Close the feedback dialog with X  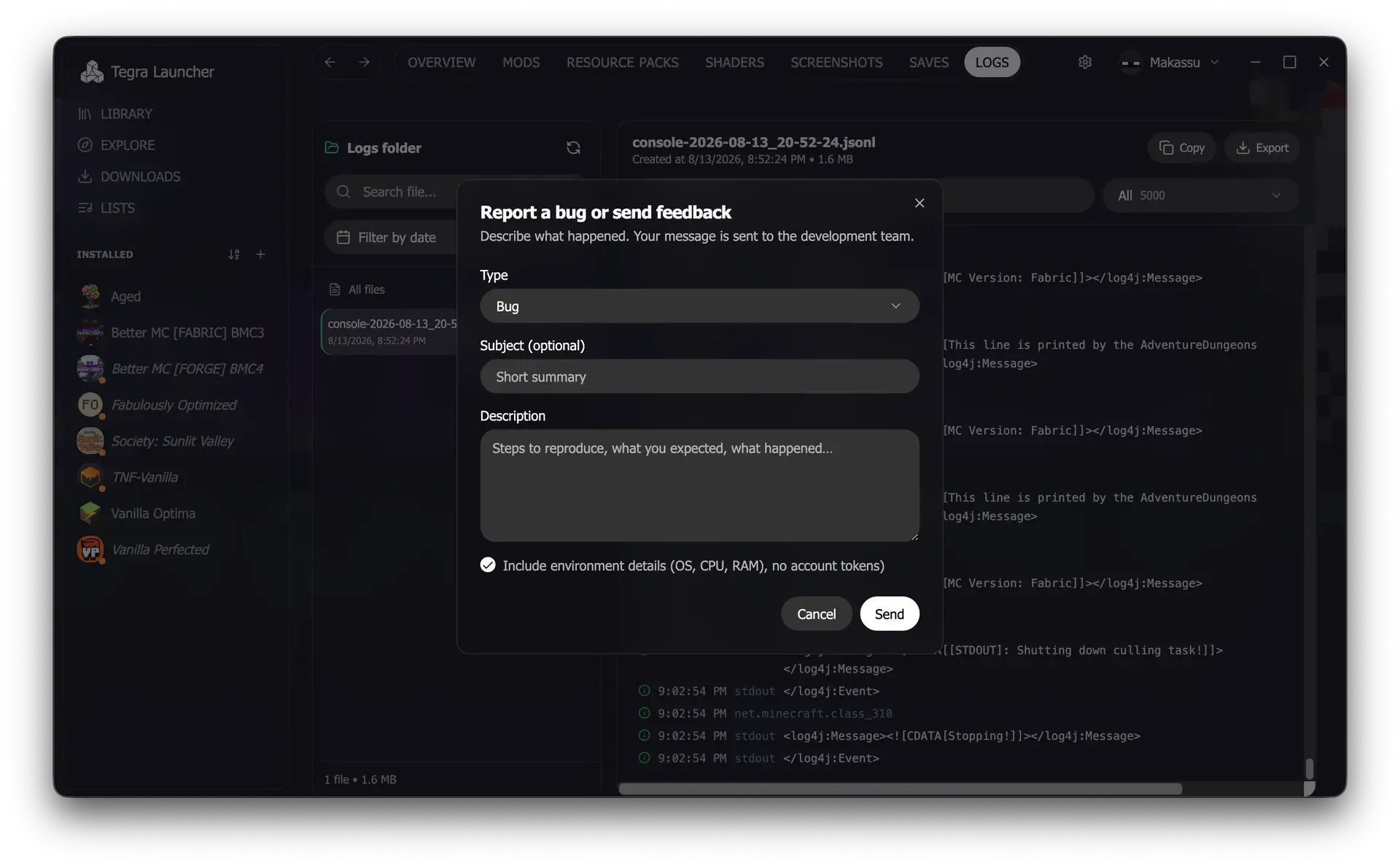coord(919,204)
